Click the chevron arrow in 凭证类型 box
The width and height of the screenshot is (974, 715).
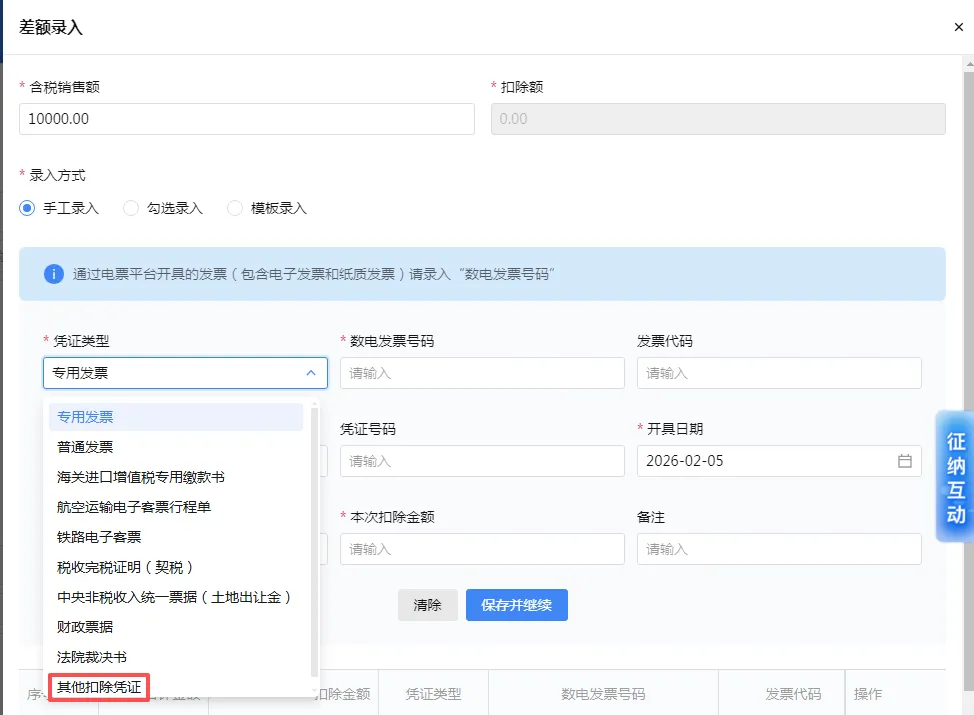pos(311,373)
